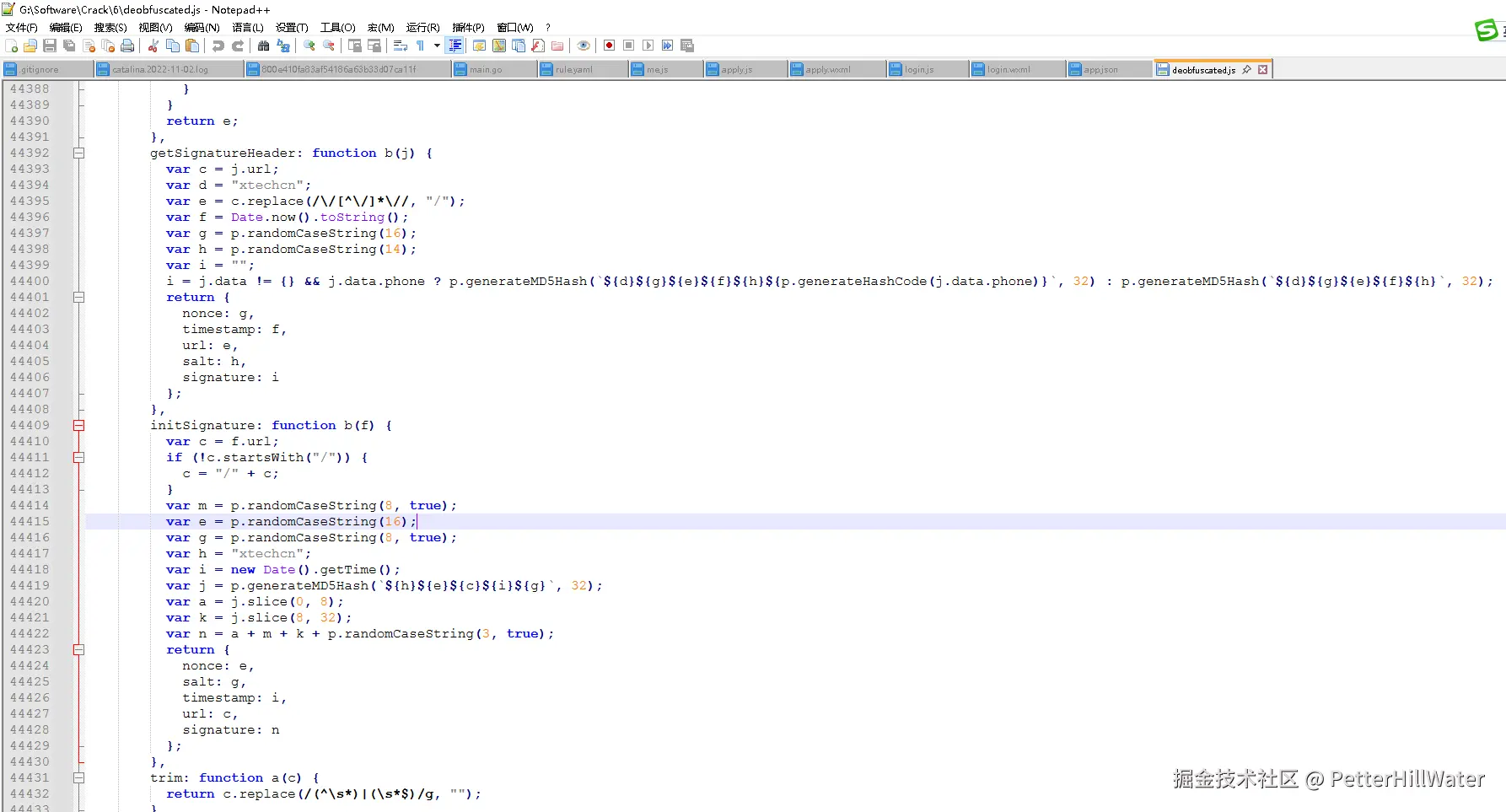Switch to the login.wxml tab
Image resolution: width=1506 pixels, height=812 pixels.
tap(1017, 70)
